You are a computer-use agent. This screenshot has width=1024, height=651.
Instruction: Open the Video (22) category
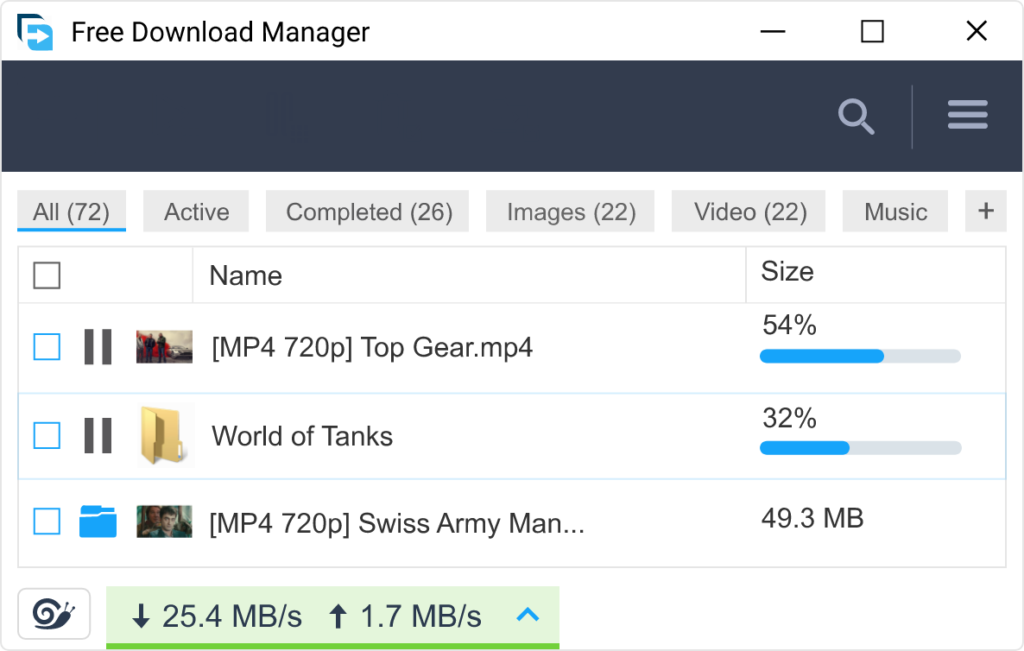pyautogui.click(x=747, y=211)
